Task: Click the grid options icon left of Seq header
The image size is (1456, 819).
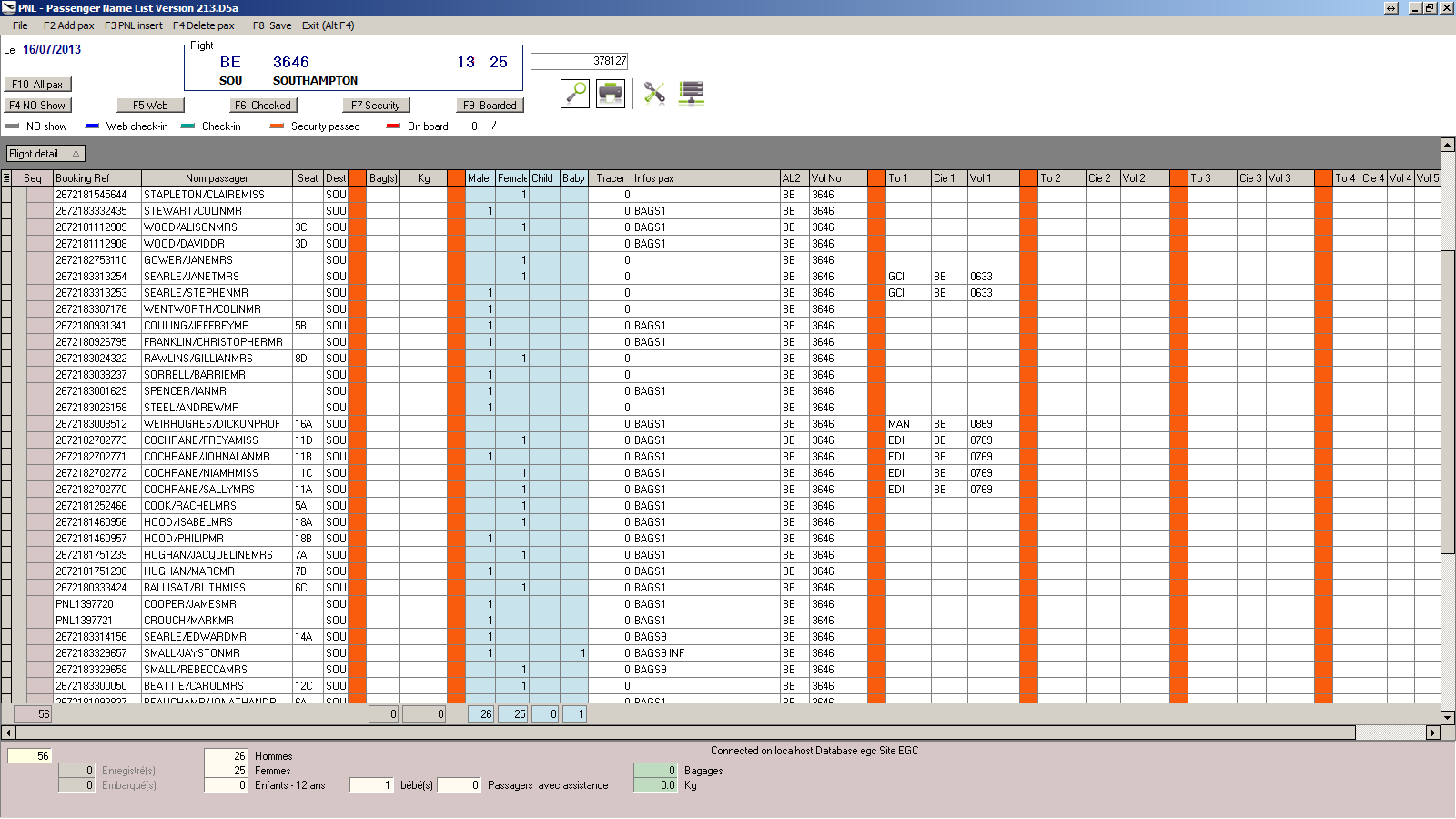Action: (x=6, y=178)
